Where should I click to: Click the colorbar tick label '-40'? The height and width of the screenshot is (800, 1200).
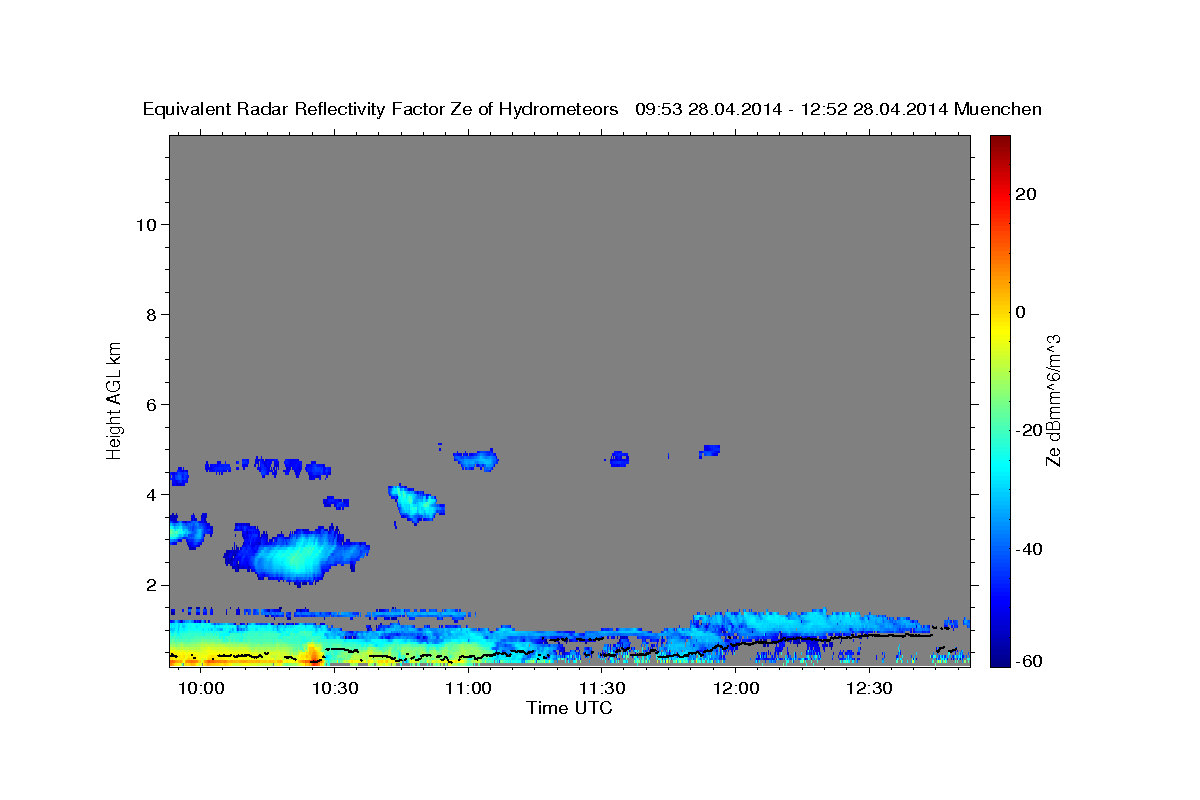(1028, 549)
